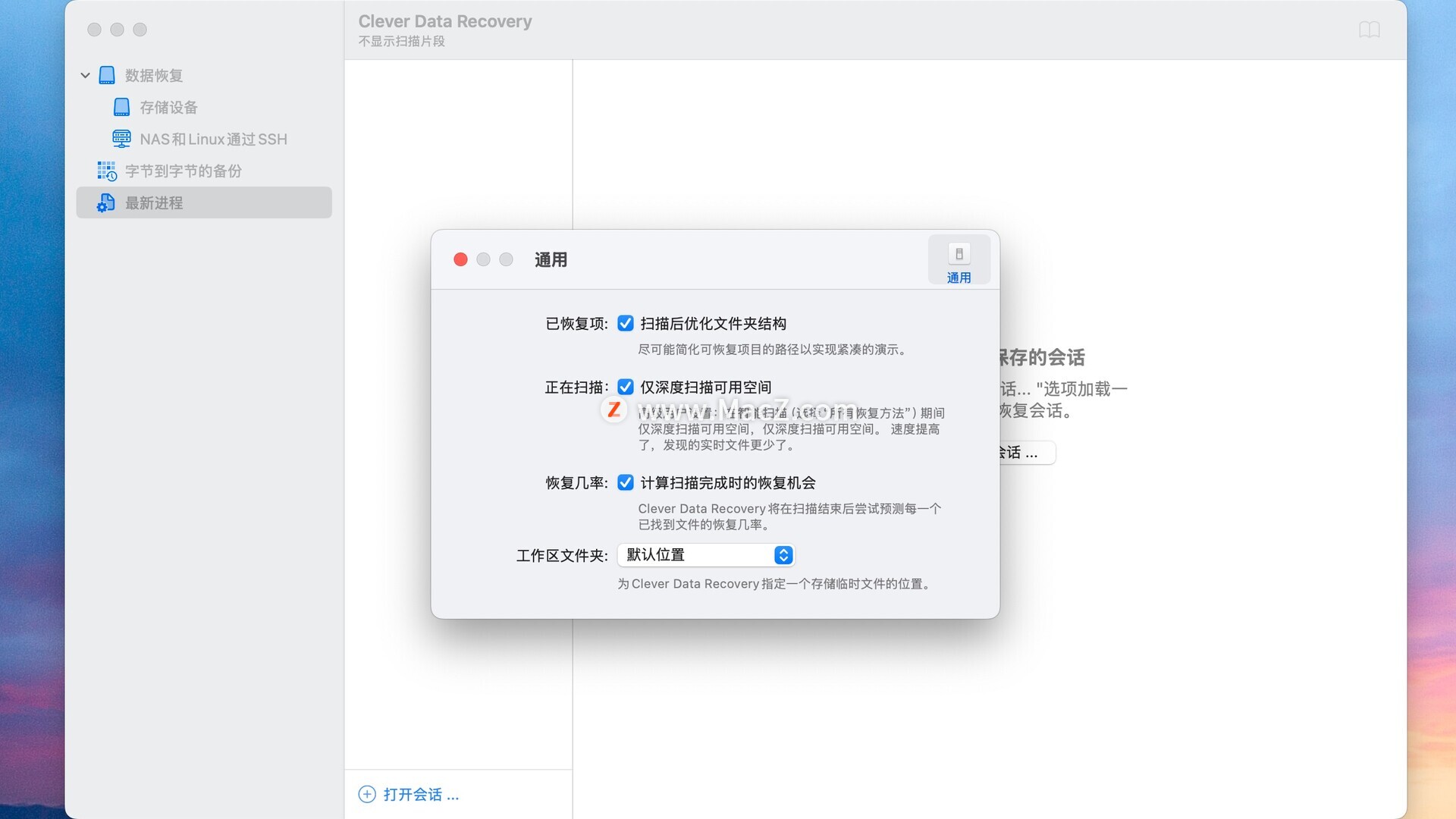Close the 通用 preferences dialog
Viewport: 1456px width, 819px height.
pos(460,259)
